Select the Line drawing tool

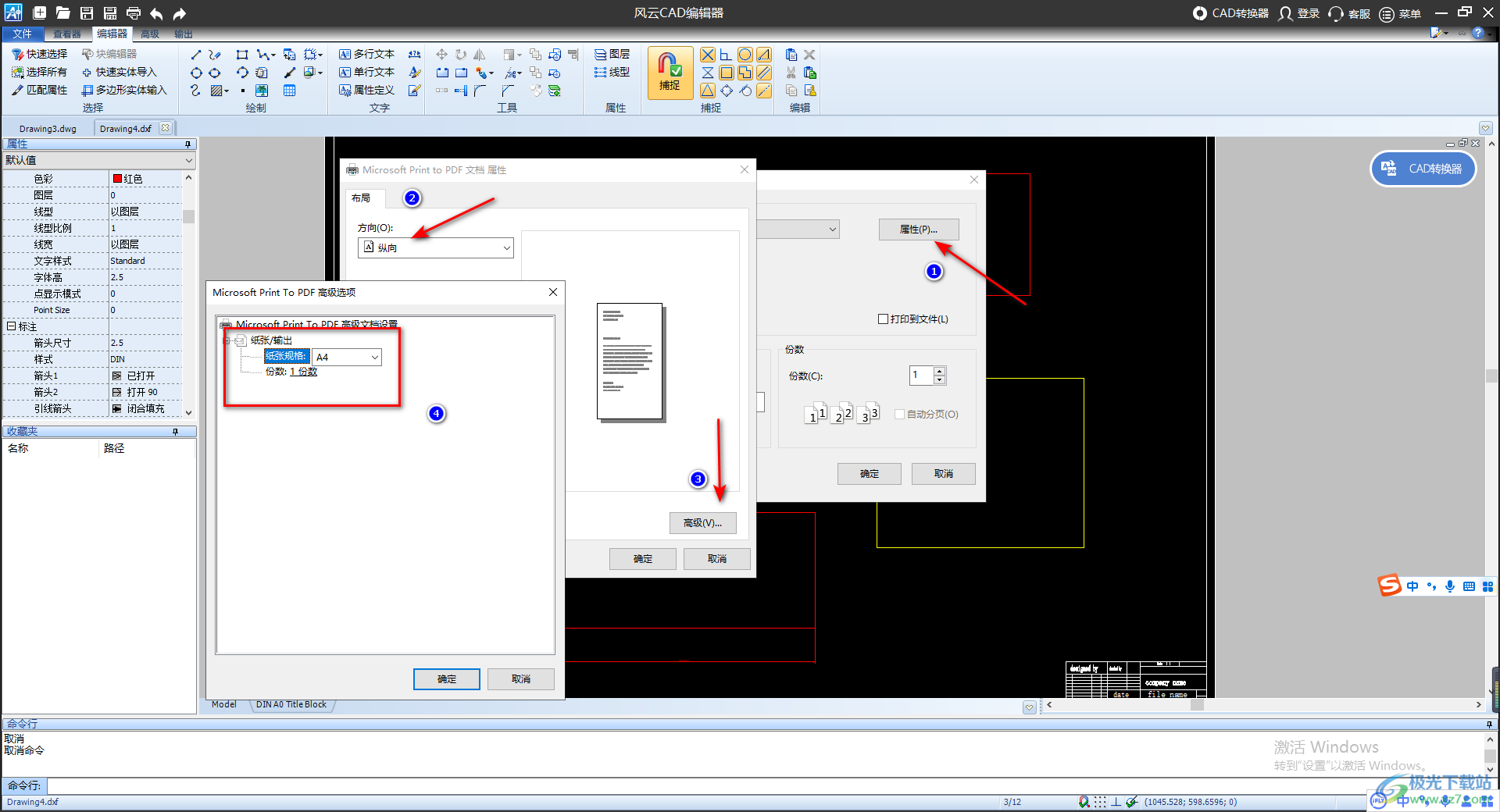tap(196, 55)
